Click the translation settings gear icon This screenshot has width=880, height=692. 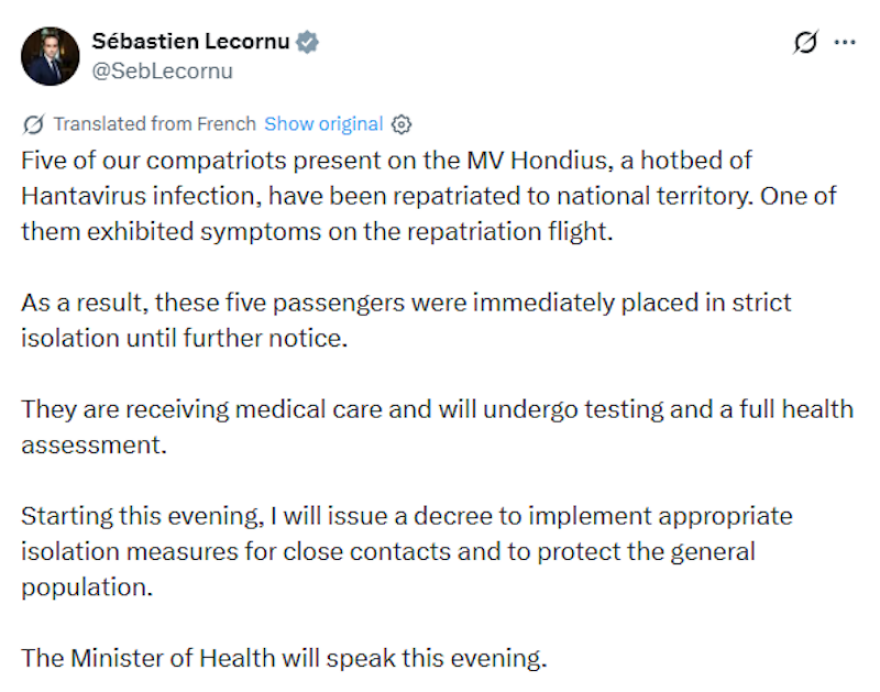click(x=401, y=124)
